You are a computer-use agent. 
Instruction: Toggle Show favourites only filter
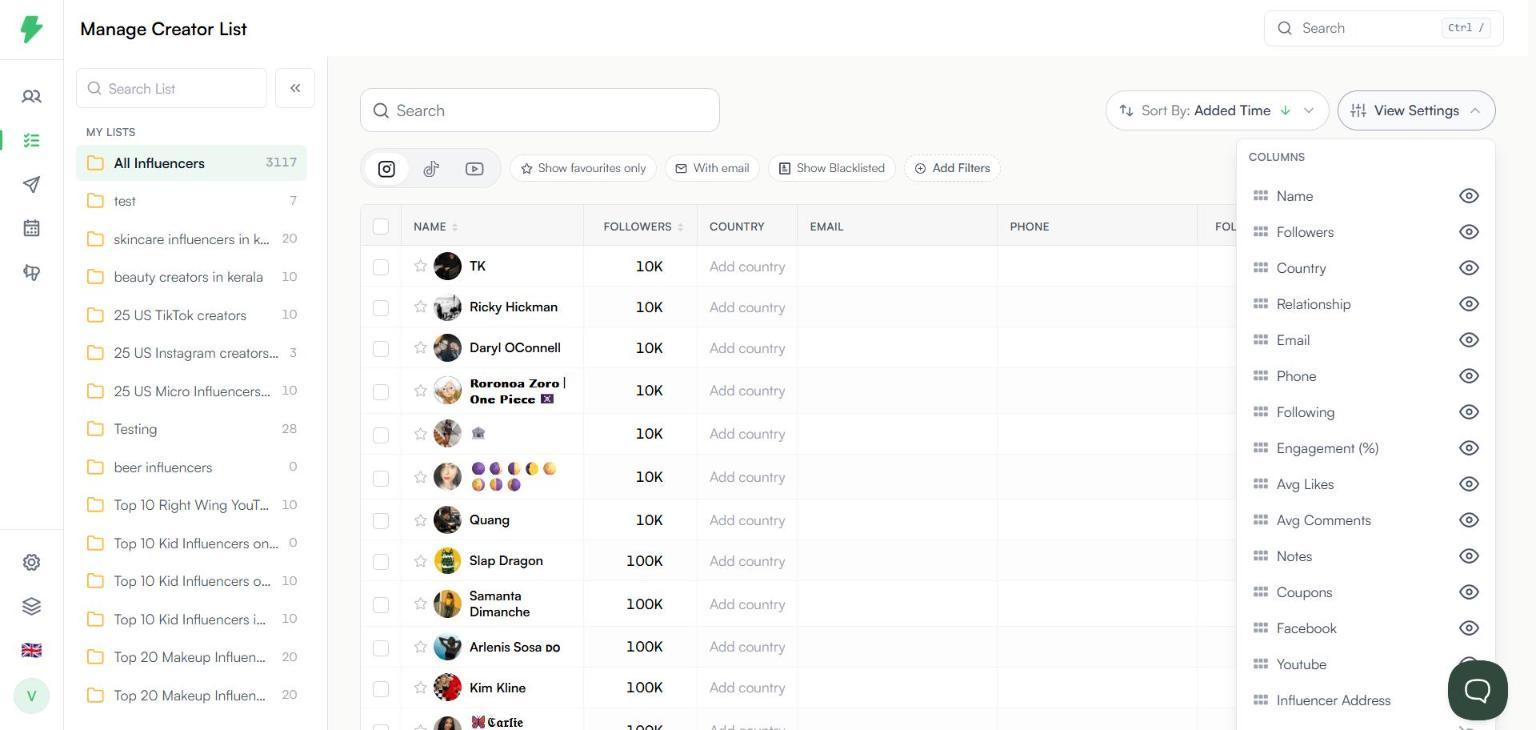tap(583, 168)
